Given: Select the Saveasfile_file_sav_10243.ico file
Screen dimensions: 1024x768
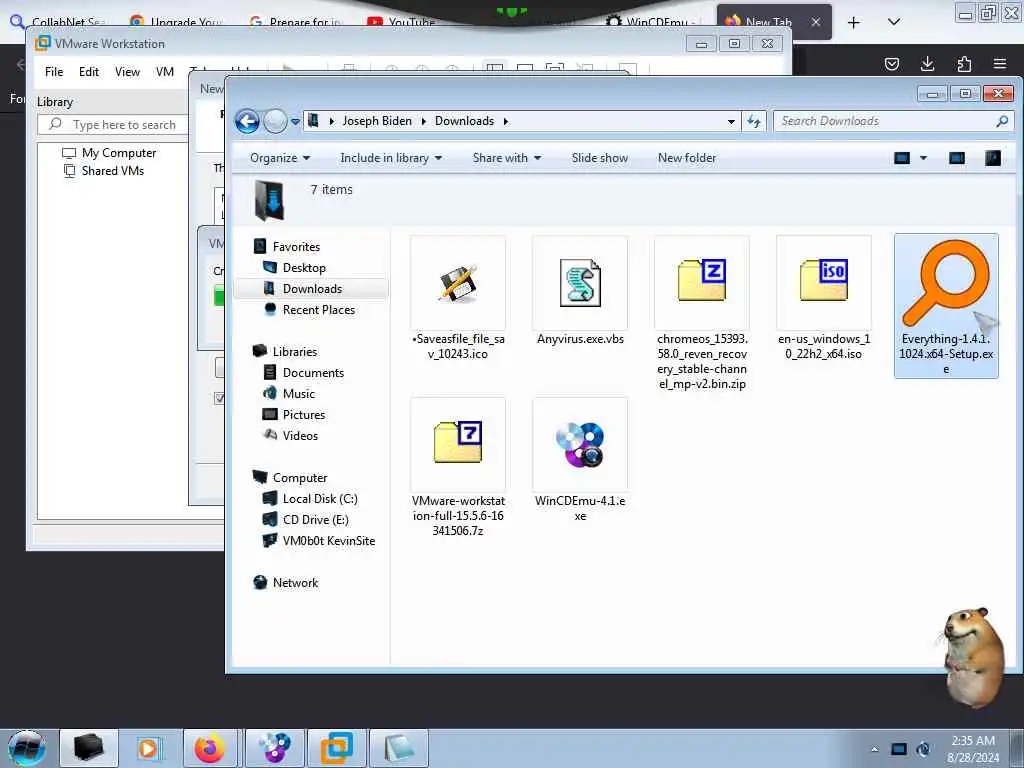Looking at the screenshot, I should tap(458, 299).
